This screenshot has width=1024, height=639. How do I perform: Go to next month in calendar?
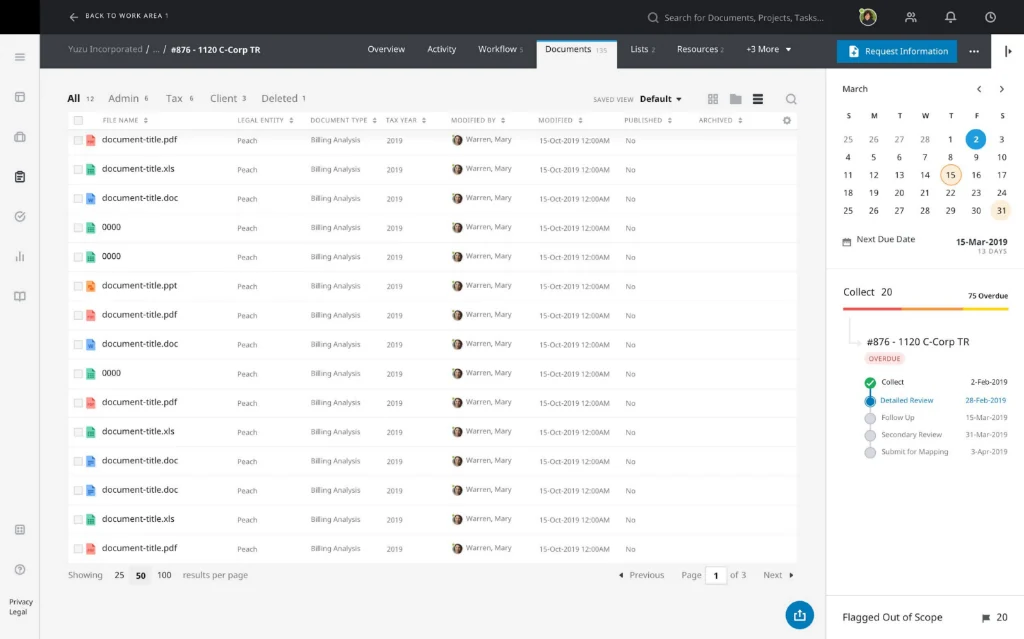click(1001, 89)
